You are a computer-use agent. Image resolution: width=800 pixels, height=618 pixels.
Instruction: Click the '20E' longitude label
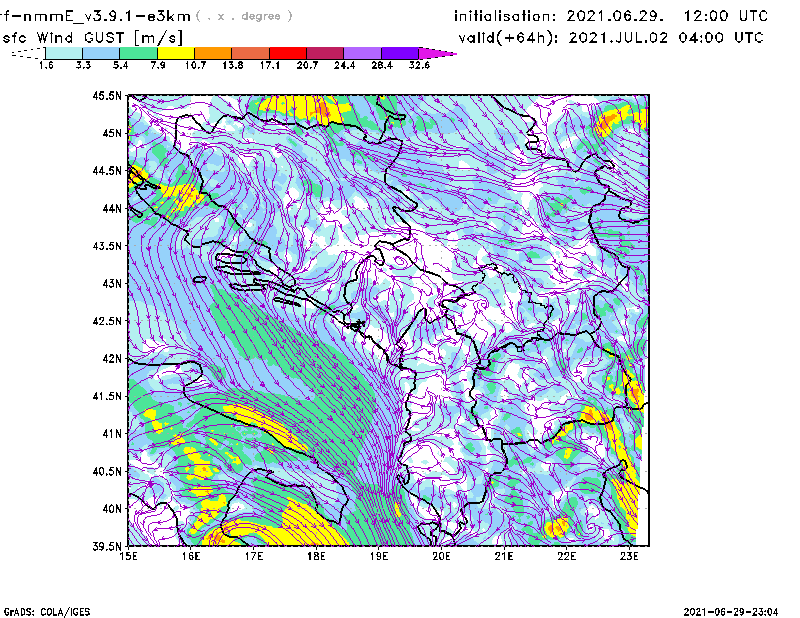click(441, 556)
